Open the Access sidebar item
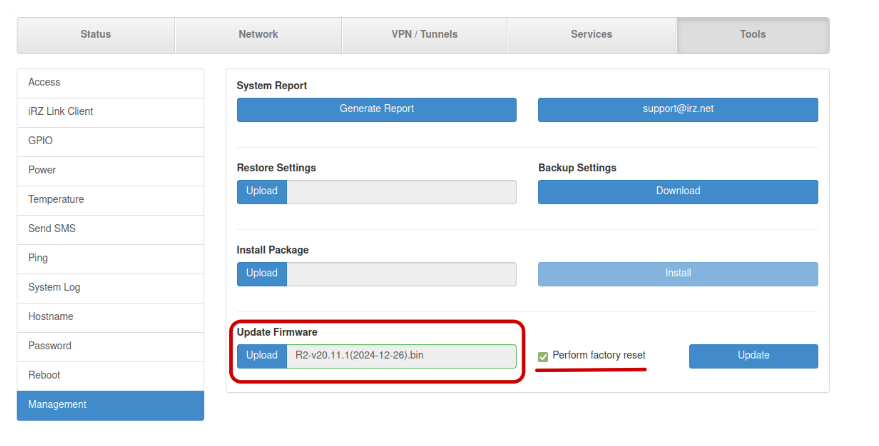Image resolution: width=879 pixels, height=446 pixels. (x=110, y=83)
